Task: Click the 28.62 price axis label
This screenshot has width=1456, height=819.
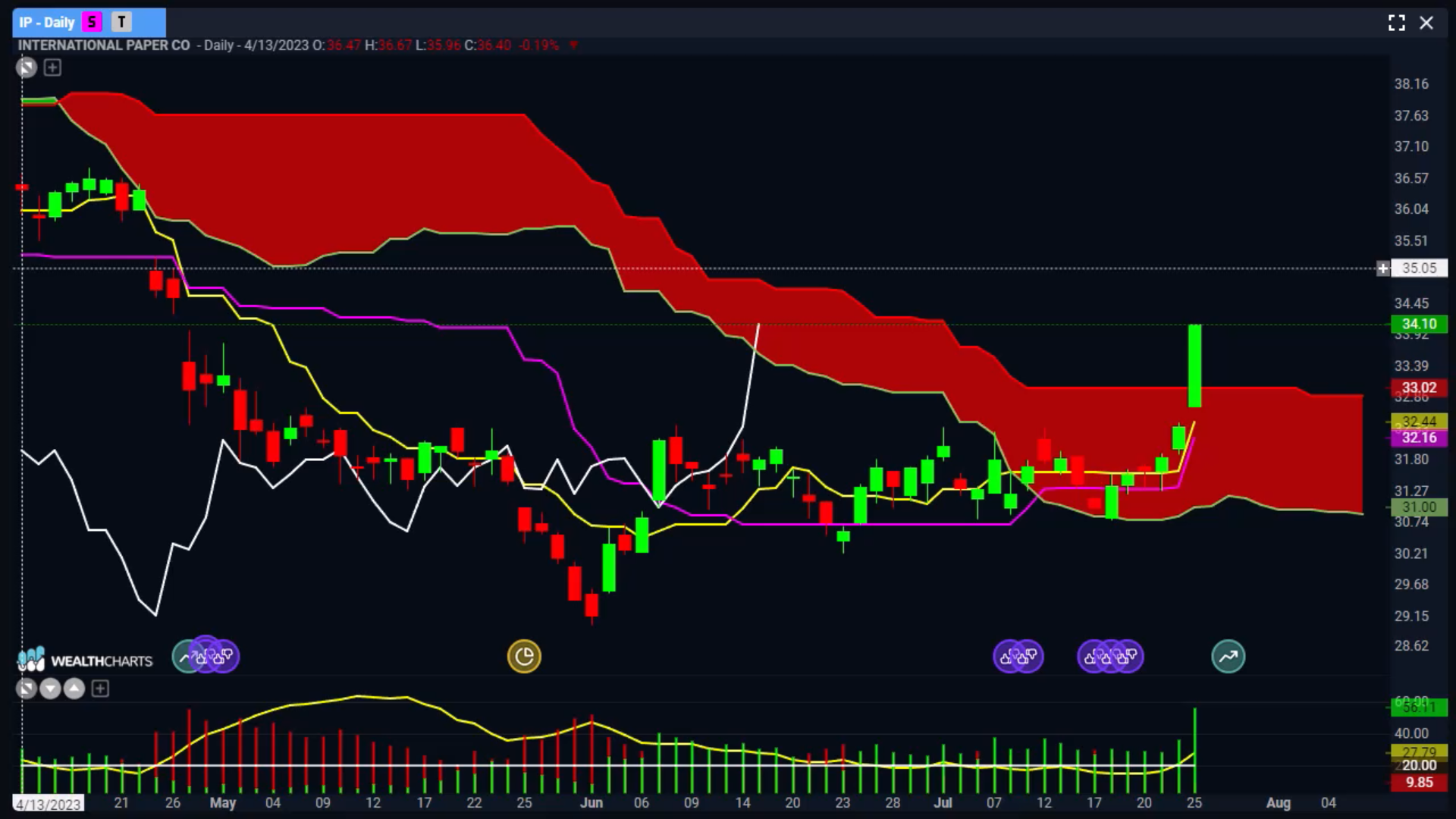Action: coord(1411,646)
